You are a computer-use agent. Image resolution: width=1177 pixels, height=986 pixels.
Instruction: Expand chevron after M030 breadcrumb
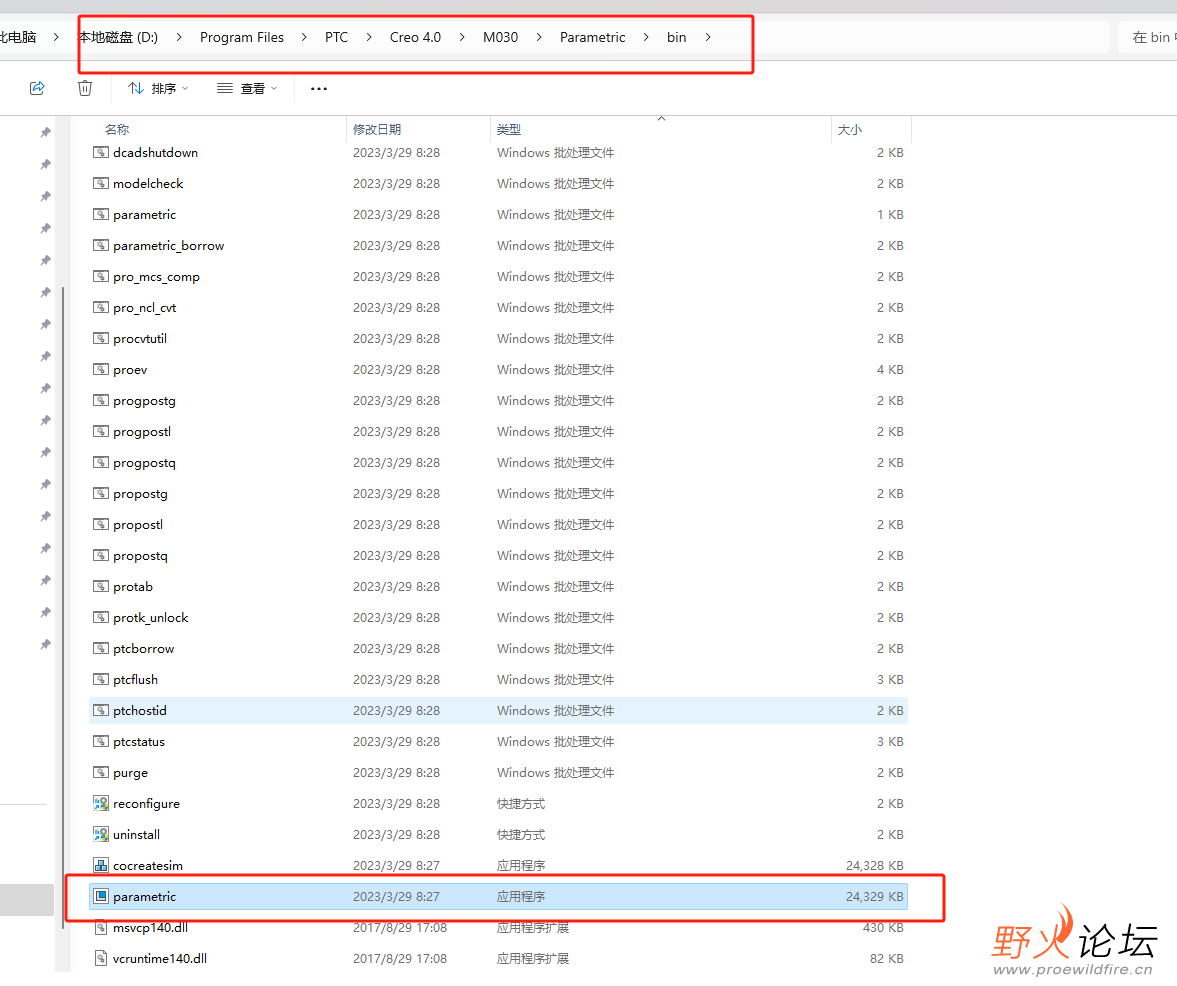click(539, 38)
